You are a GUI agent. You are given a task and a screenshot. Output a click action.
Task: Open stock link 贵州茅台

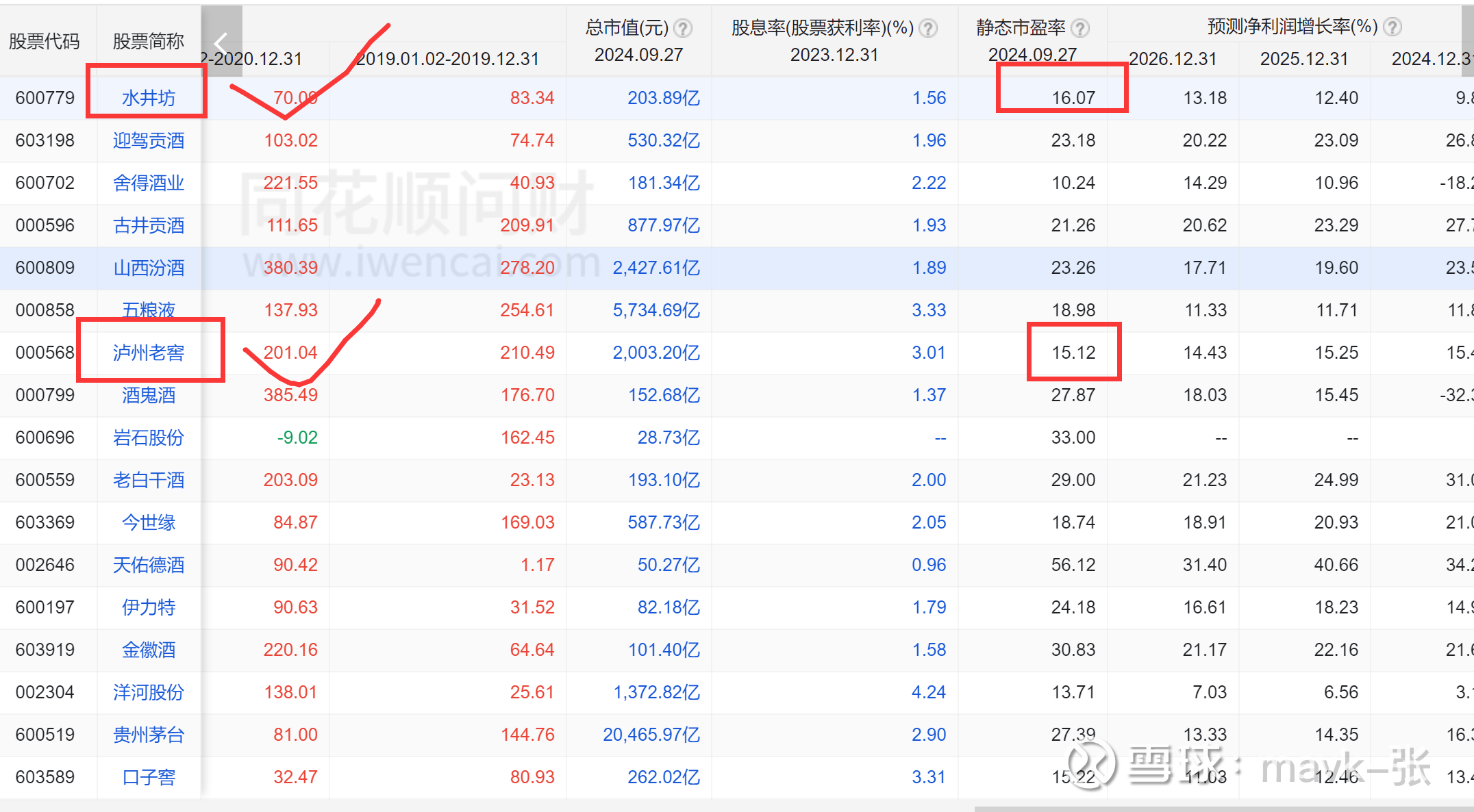tap(149, 735)
